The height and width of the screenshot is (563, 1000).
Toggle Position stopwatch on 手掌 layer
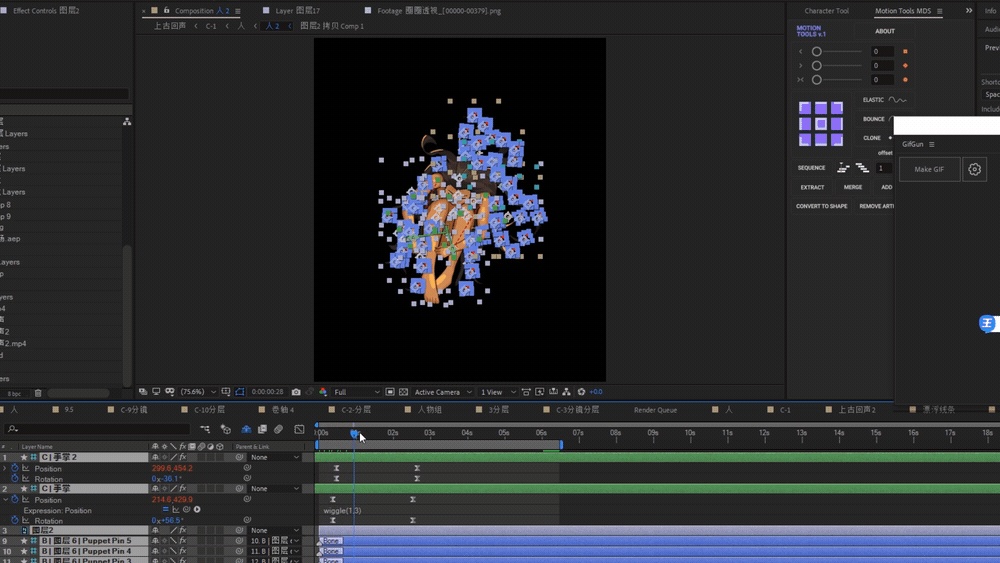click(x=15, y=499)
